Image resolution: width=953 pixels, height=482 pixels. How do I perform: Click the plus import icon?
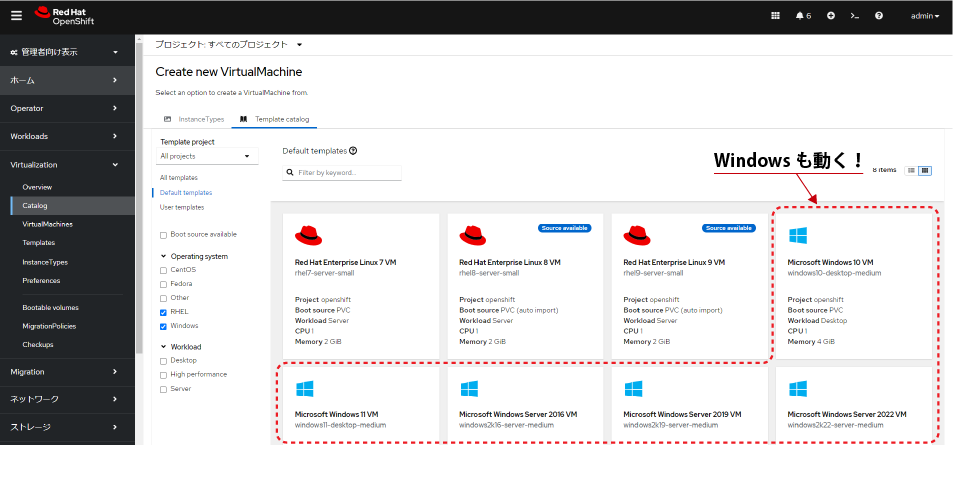[x=830, y=16]
